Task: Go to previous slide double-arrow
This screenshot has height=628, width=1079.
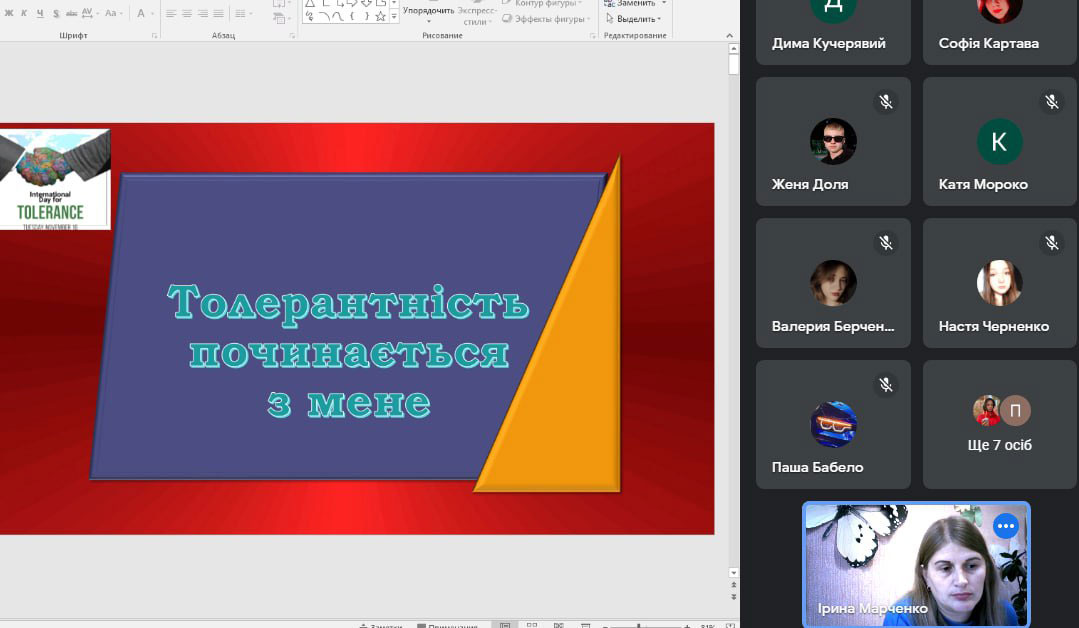Action: pyautogui.click(x=734, y=585)
